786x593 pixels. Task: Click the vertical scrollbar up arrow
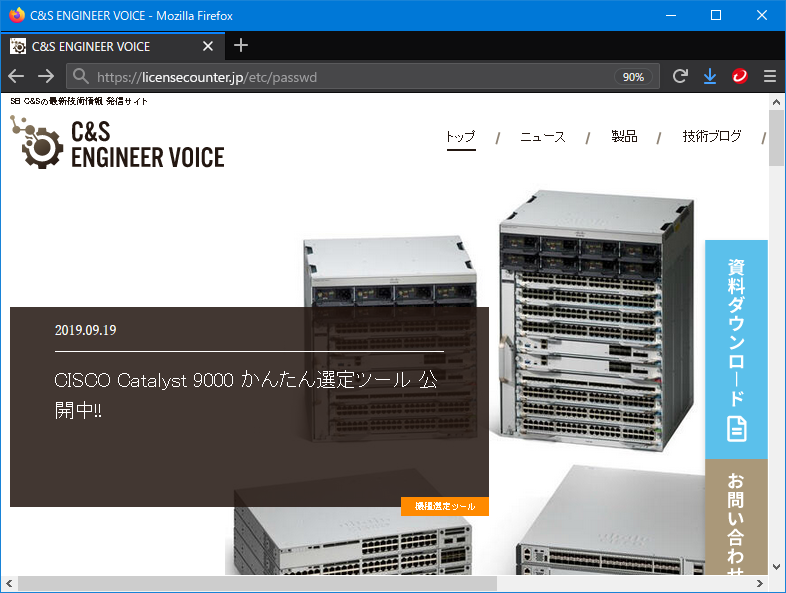(x=776, y=102)
